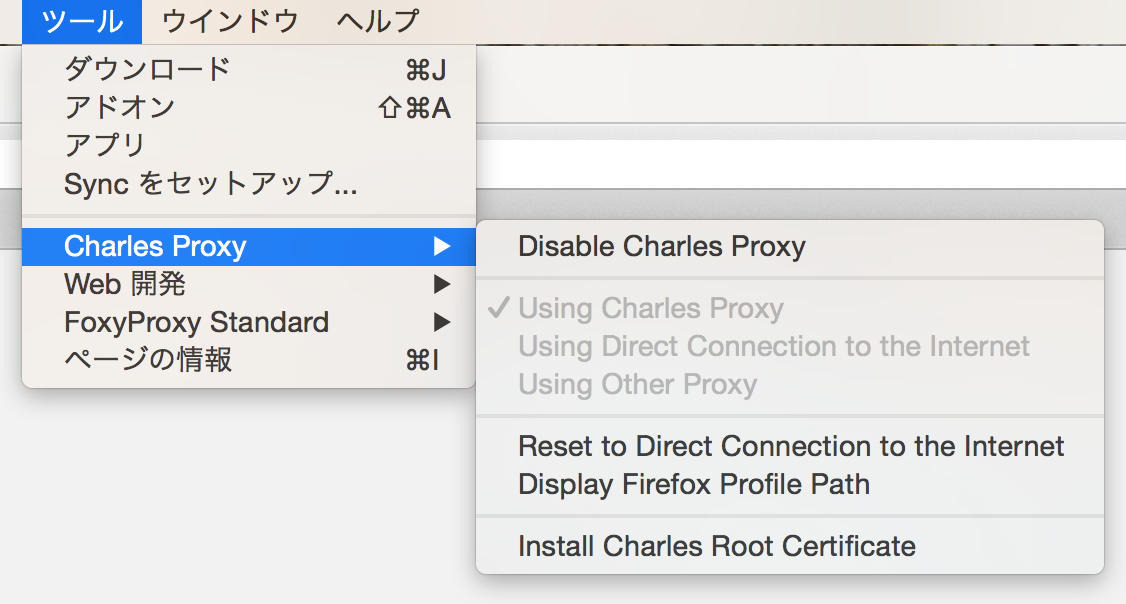Open ページの情報 entry
The width and height of the screenshot is (1126, 604).
249,360
